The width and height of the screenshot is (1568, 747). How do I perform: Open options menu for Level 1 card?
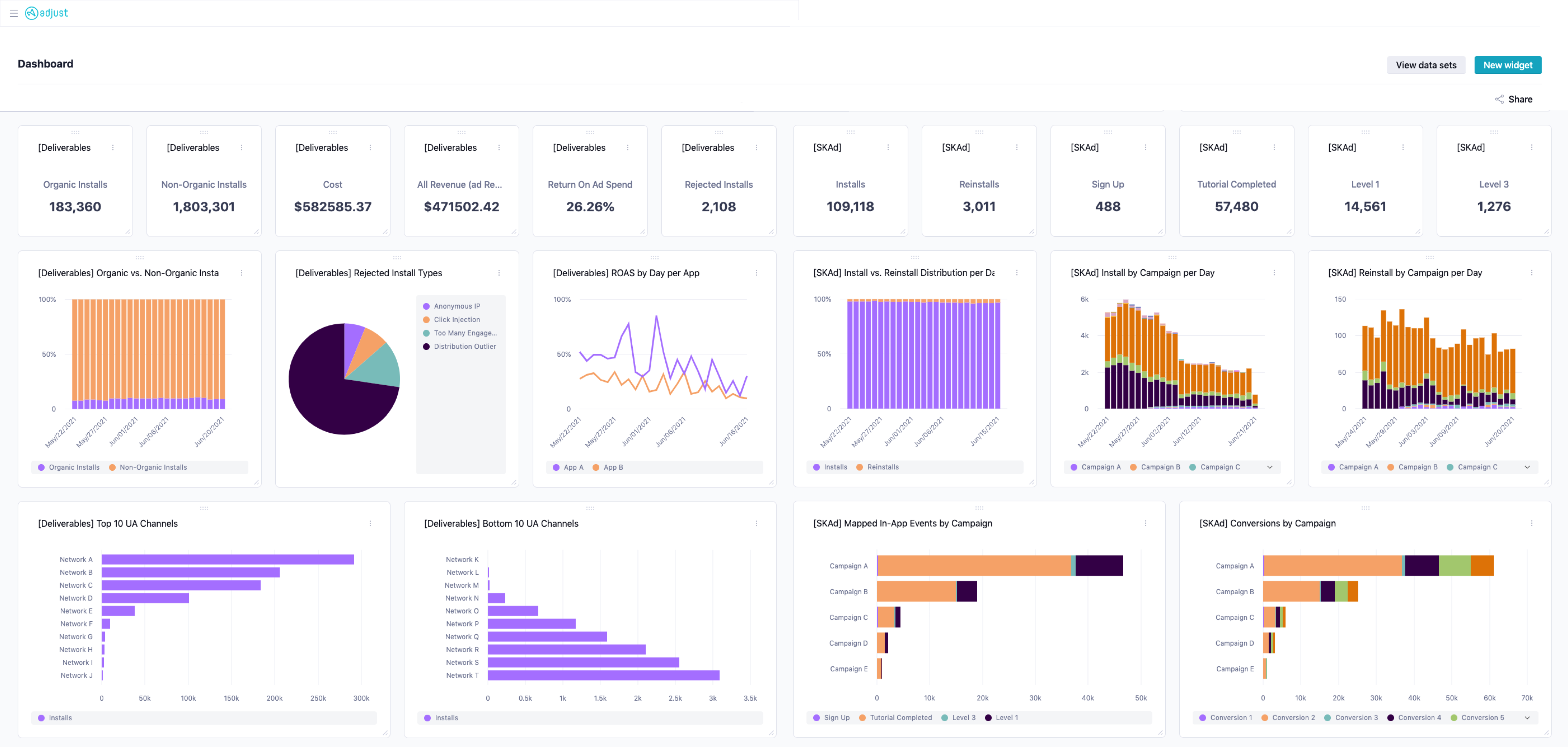tap(1403, 148)
